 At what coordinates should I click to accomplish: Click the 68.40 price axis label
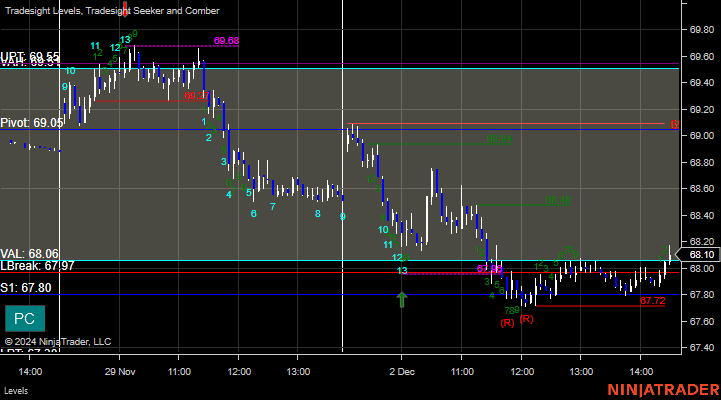(702, 215)
